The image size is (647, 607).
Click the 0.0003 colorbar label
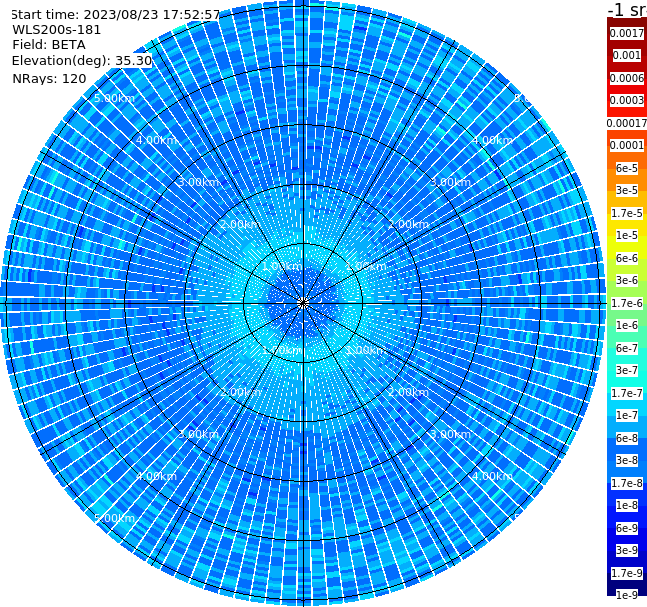click(627, 100)
